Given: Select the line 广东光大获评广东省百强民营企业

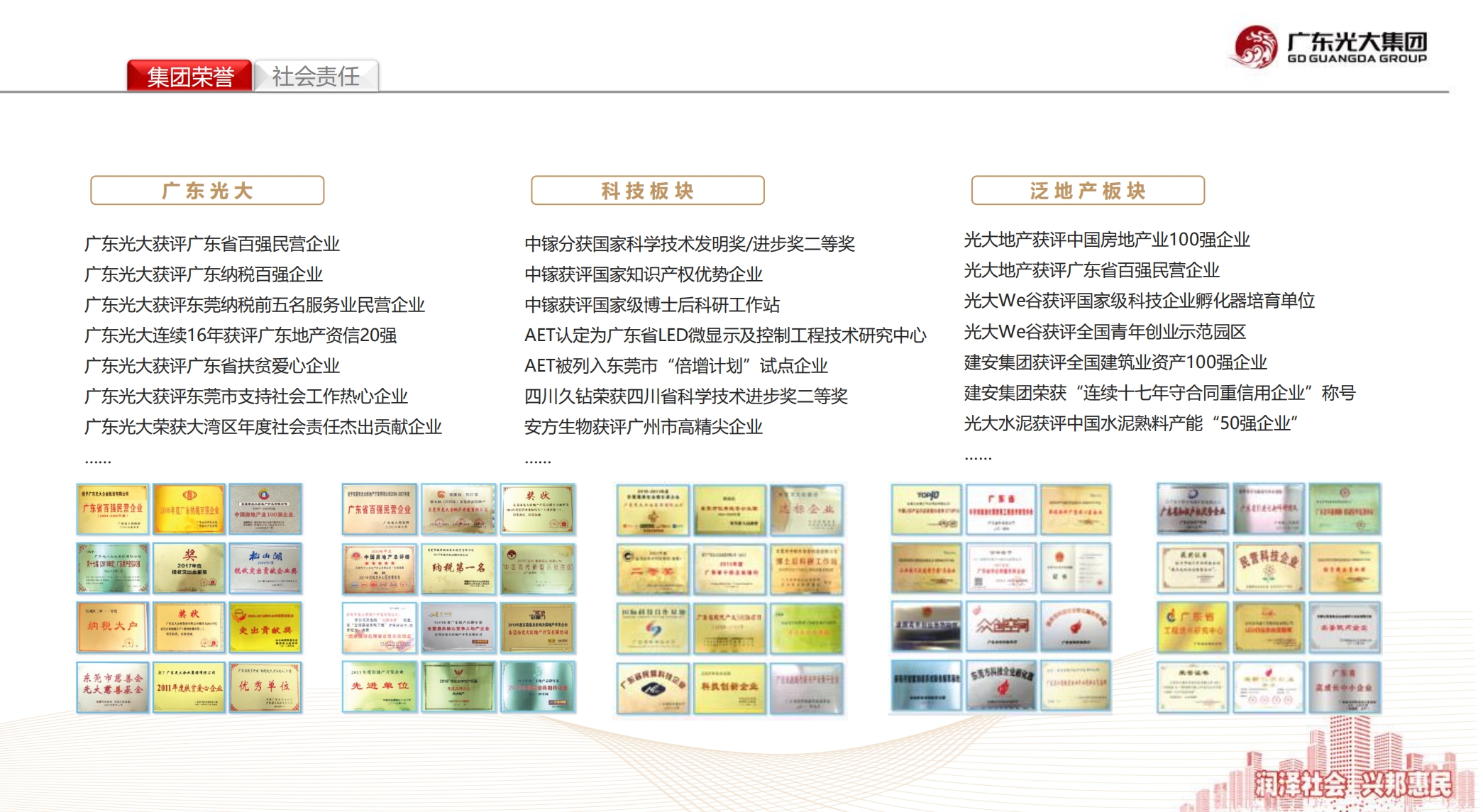Looking at the screenshot, I should tap(212, 244).
